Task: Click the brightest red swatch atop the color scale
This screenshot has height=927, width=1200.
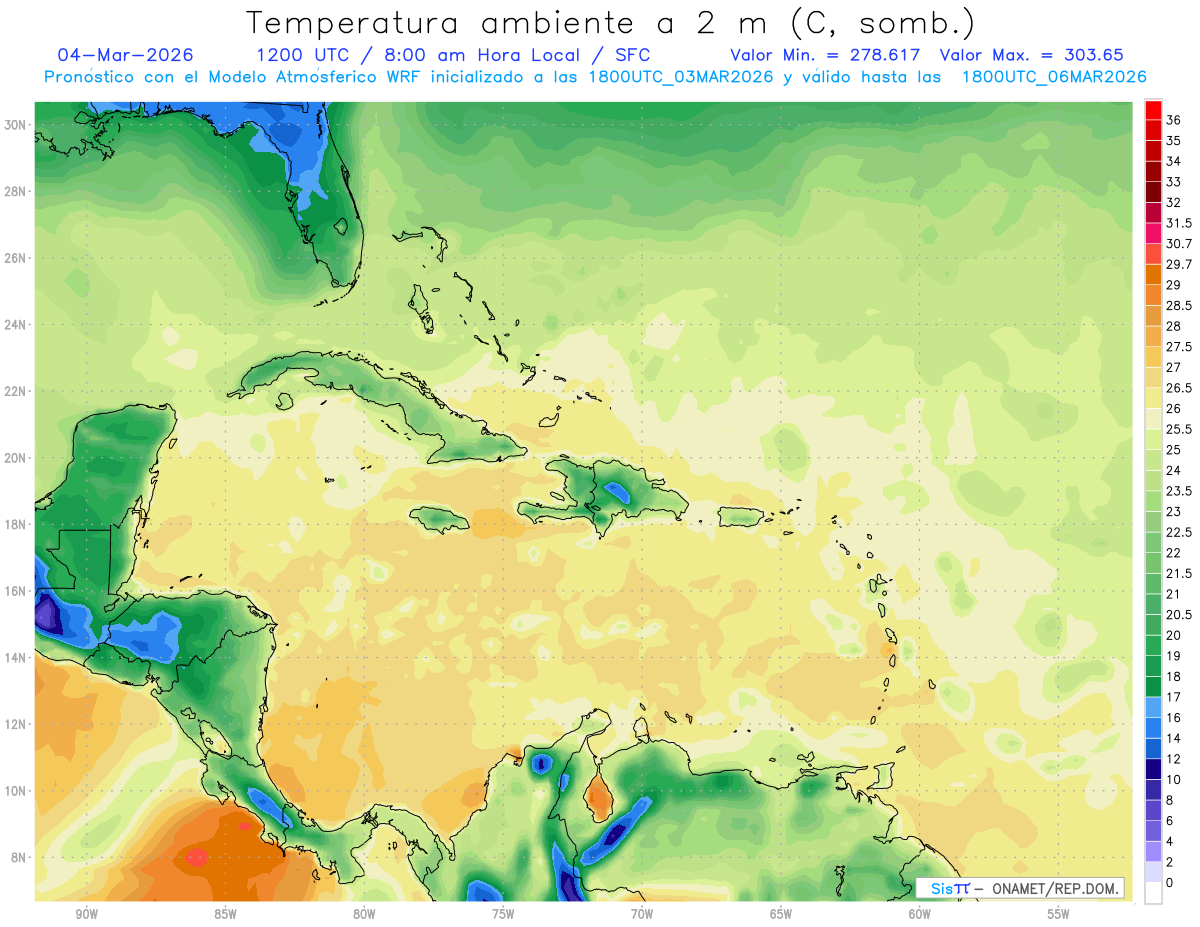Action: 1153,111
